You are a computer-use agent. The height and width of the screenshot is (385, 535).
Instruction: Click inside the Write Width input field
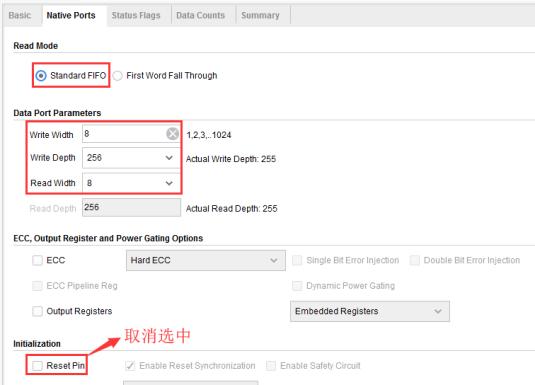click(124, 133)
